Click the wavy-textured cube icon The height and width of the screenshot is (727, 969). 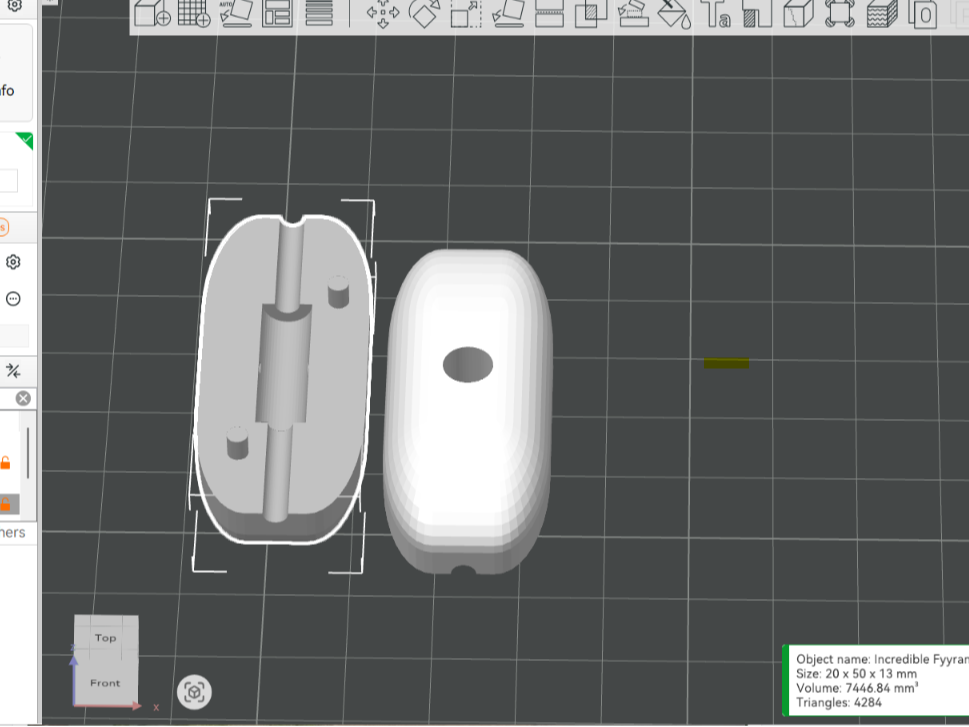tap(882, 14)
